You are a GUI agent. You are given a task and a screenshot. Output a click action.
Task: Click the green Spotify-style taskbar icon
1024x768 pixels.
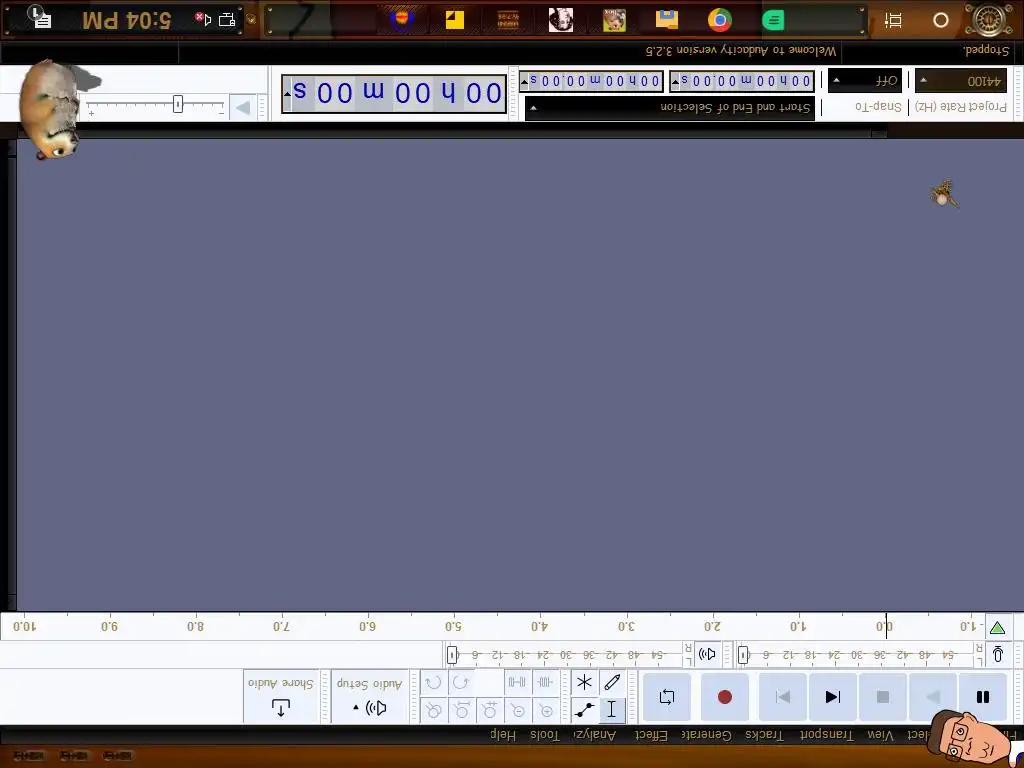pyautogui.click(x=773, y=20)
